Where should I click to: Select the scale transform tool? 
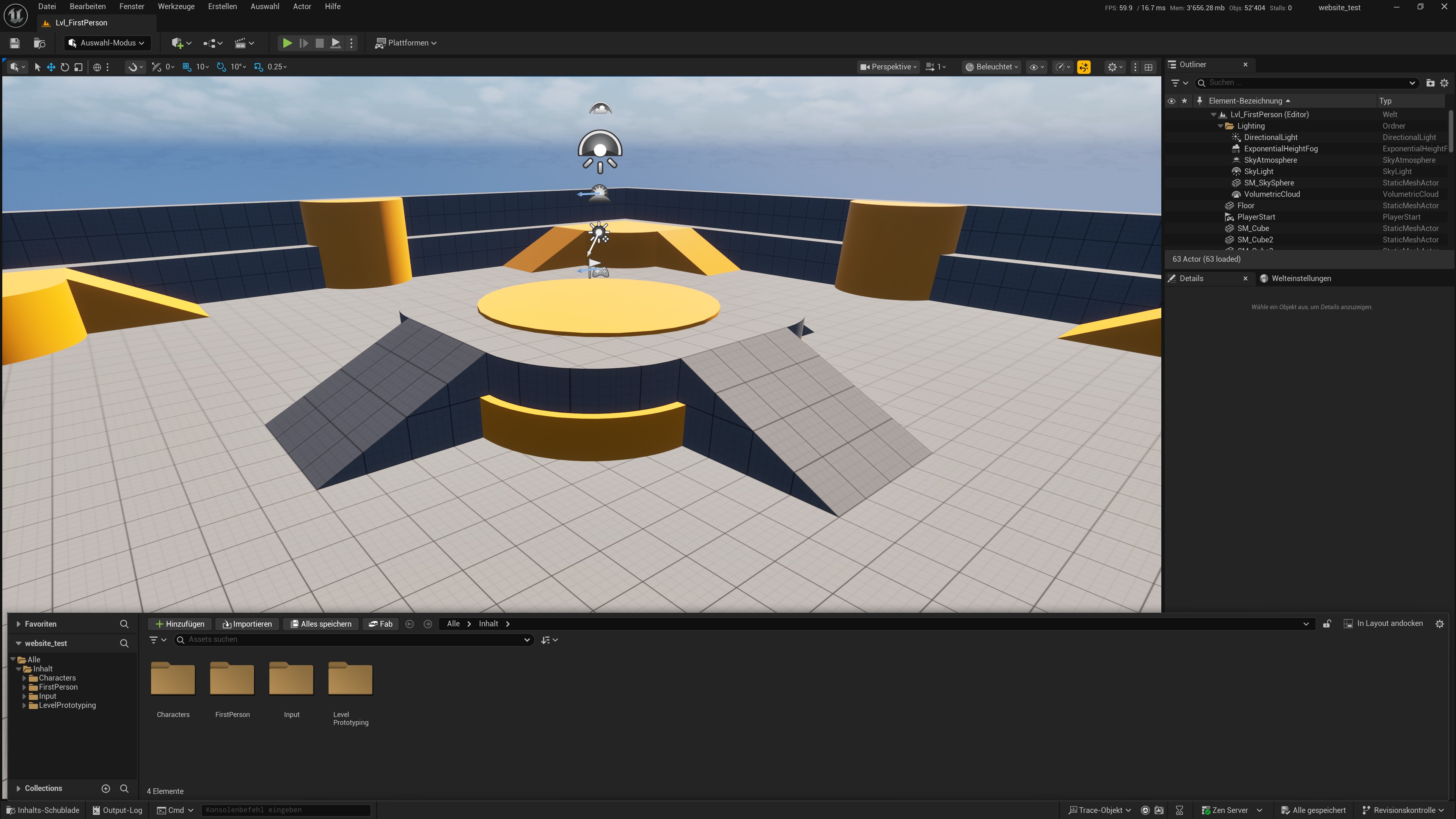(79, 67)
